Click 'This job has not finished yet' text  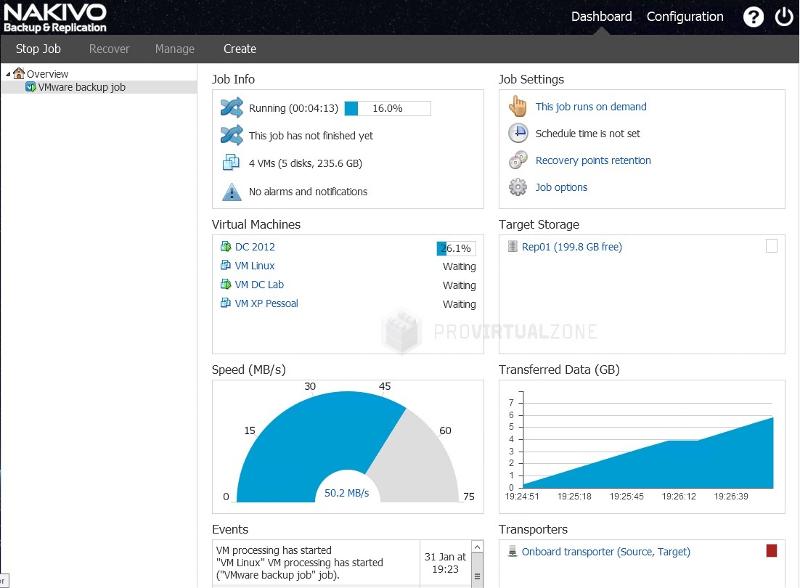(x=311, y=136)
